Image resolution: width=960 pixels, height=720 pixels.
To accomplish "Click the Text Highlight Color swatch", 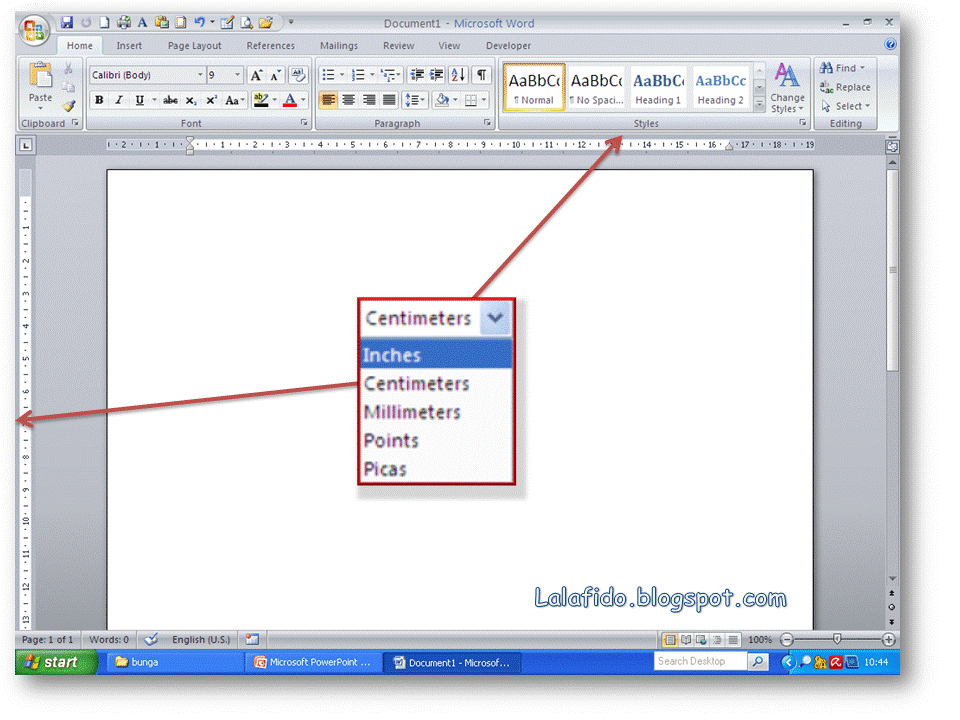I will [261, 100].
